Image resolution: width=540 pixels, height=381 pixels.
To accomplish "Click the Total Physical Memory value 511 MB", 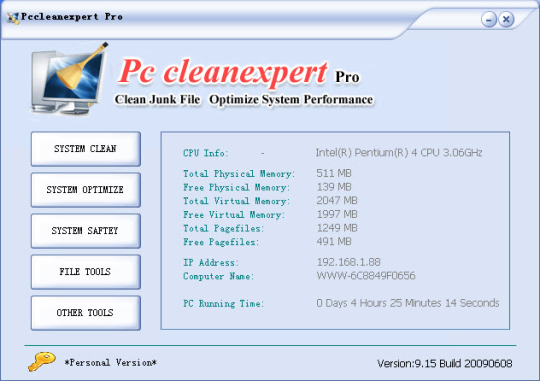I will [334, 173].
